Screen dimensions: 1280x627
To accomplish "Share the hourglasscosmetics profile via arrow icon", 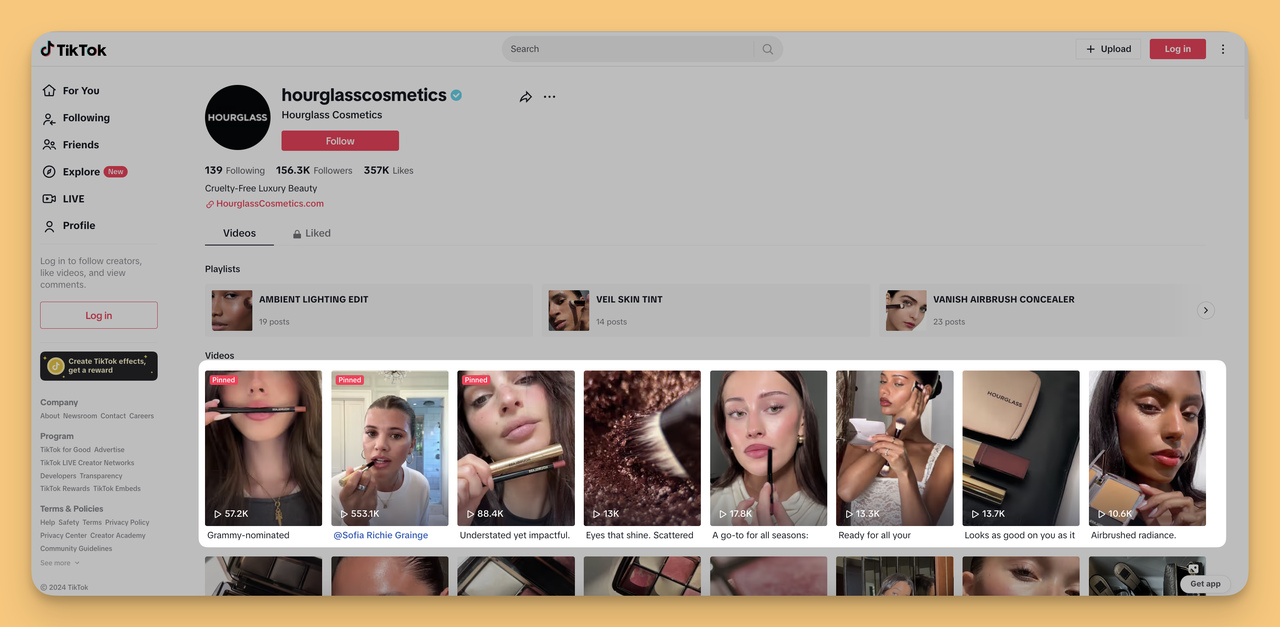I will click(525, 97).
